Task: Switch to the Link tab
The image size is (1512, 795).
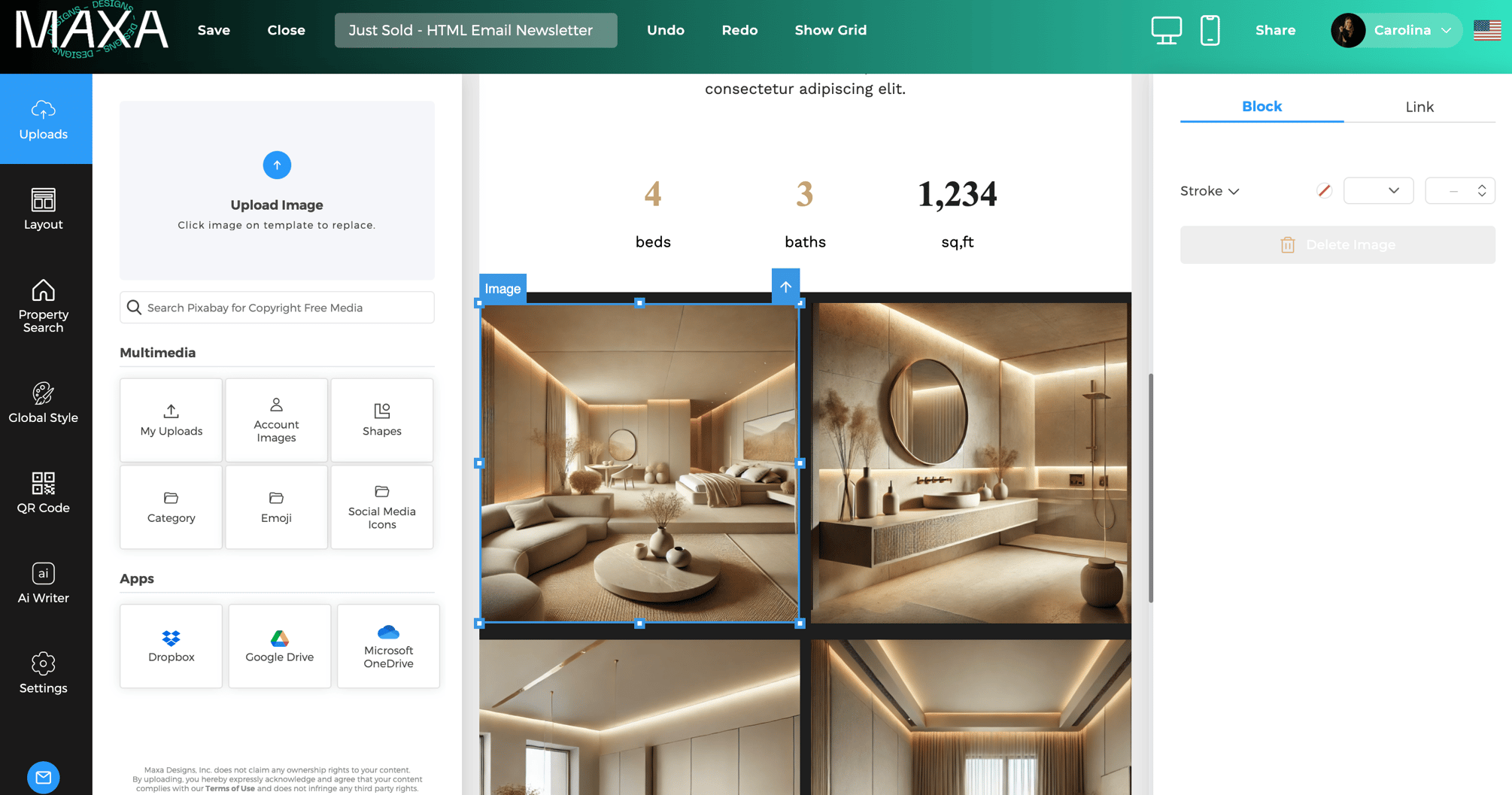Action: [x=1419, y=107]
